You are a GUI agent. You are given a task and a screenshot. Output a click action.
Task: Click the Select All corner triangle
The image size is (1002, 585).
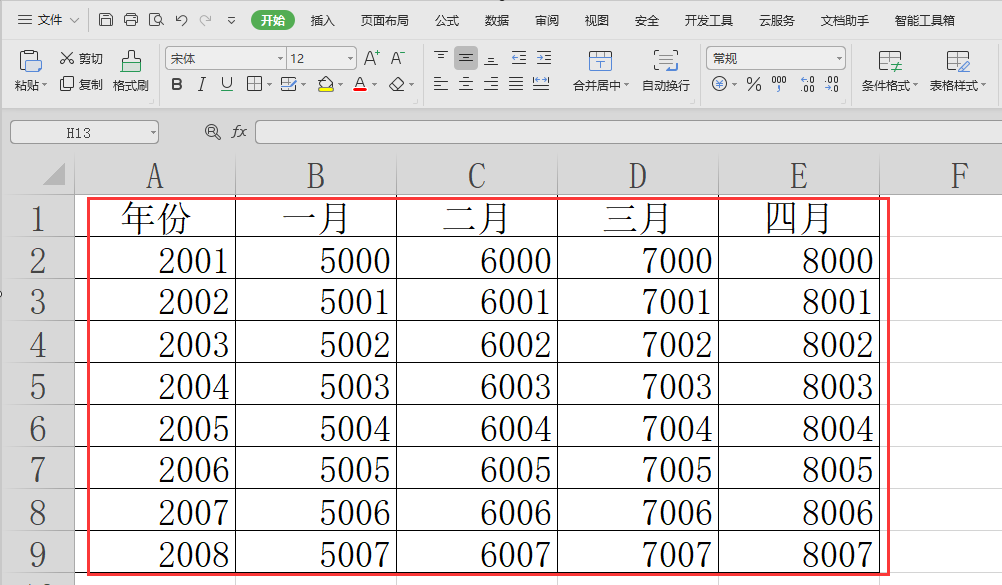(54, 174)
